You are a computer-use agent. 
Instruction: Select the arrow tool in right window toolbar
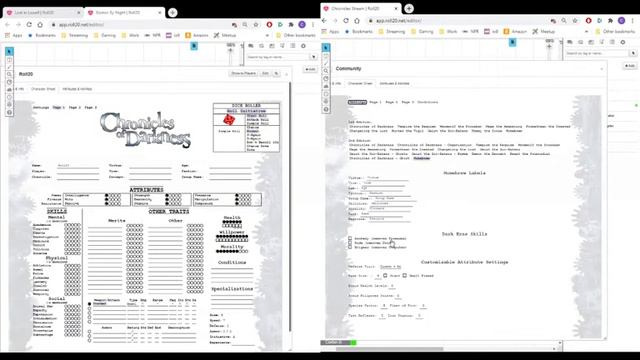pos(326,48)
